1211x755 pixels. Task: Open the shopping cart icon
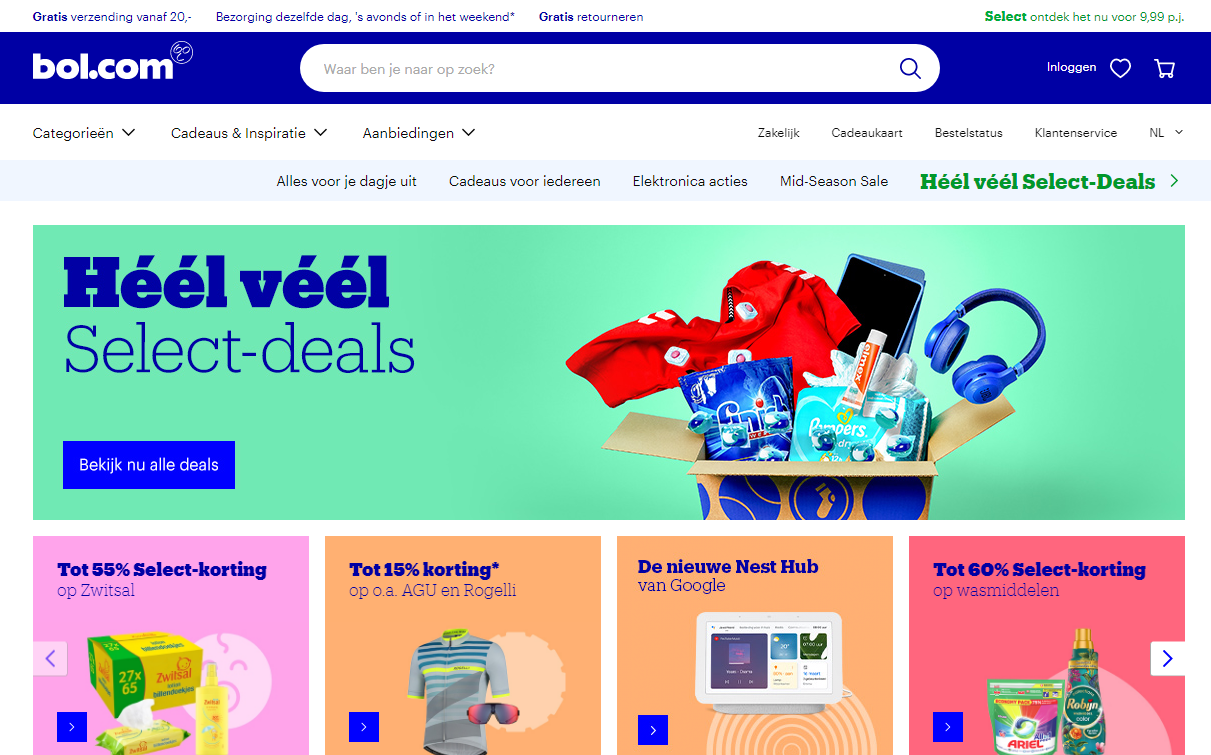[x=1164, y=68]
